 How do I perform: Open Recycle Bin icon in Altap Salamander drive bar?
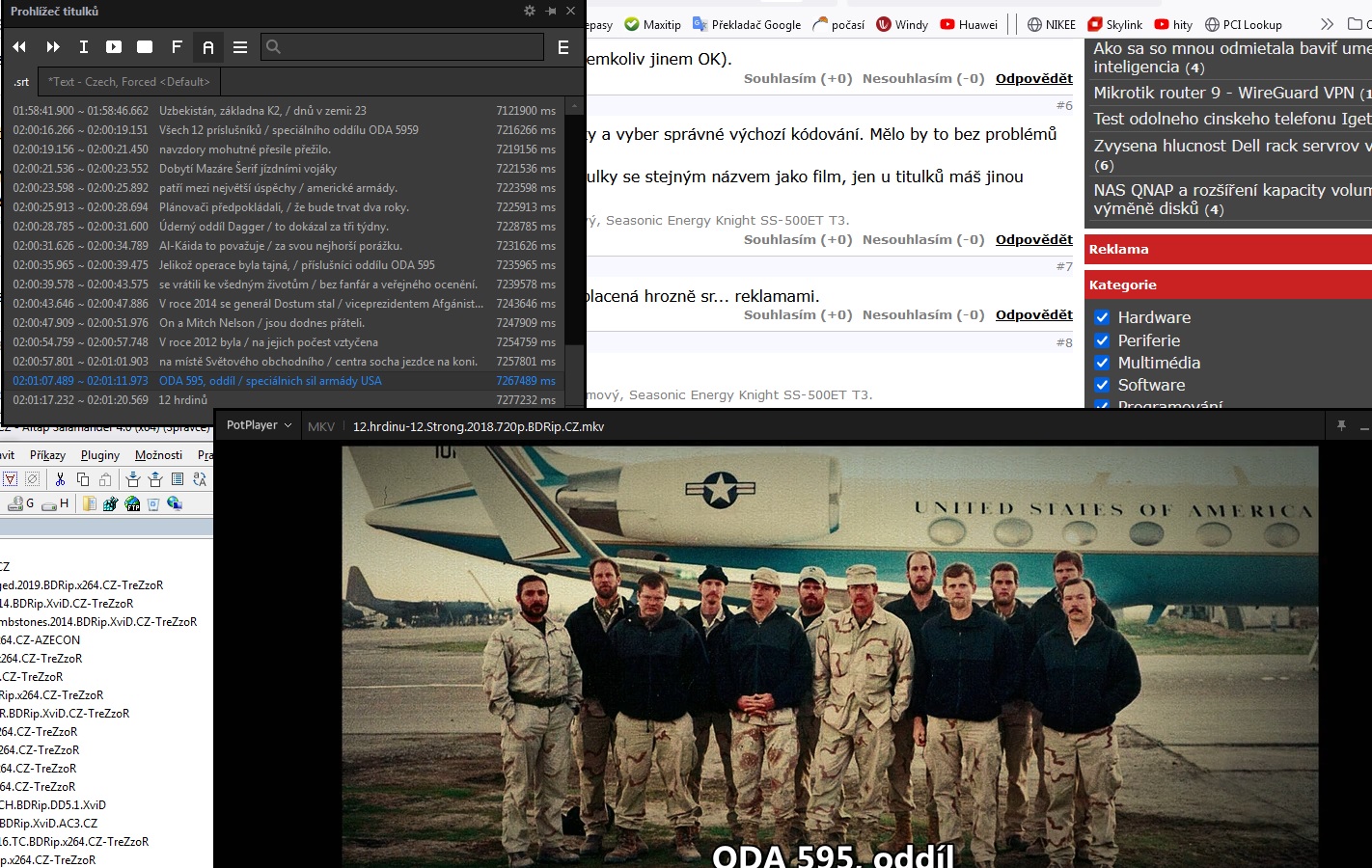pyautogui.click(x=153, y=503)
